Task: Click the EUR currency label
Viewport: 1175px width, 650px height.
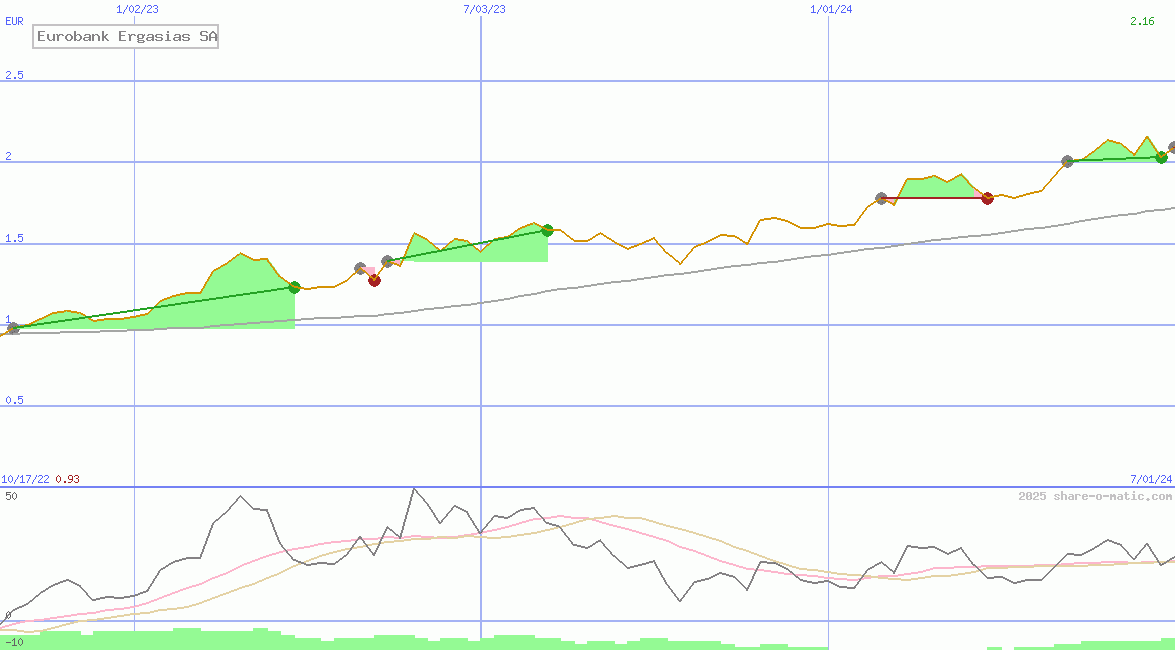Action: point(15,21)
